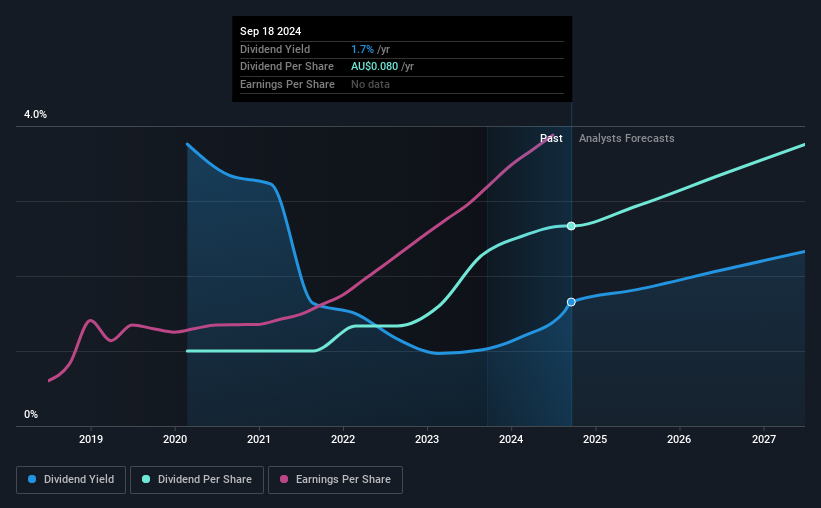Click the Dividend Yield row label in tooltip
Viewport: 821px width, 508px height.
(x=275, y=49)
